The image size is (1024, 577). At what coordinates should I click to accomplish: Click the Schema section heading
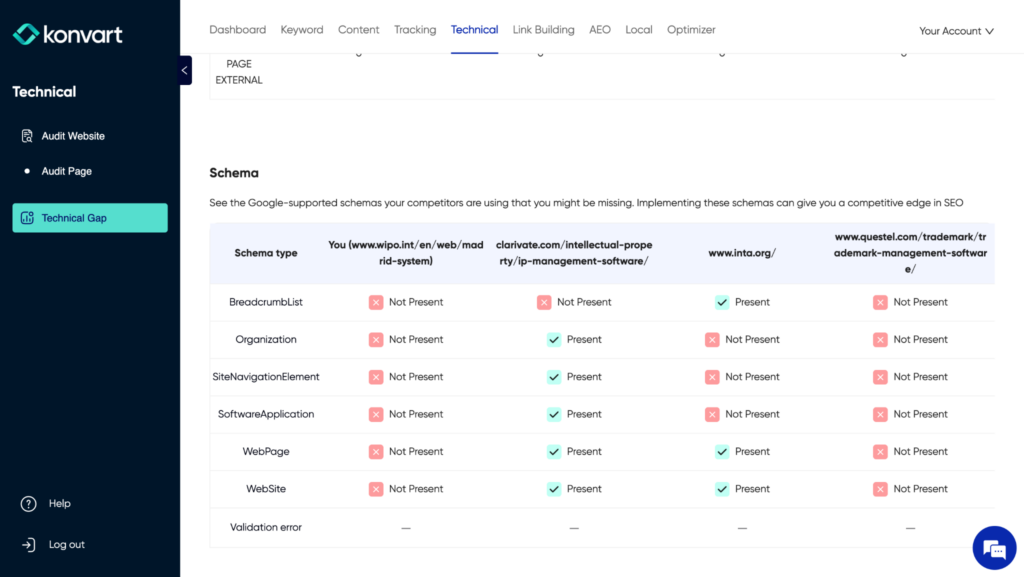point(234,173)
